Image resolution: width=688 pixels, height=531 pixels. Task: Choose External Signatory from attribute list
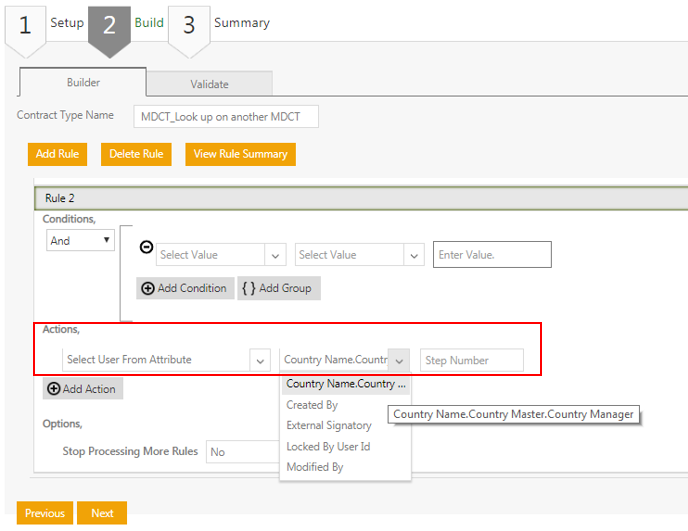[346, 425]
